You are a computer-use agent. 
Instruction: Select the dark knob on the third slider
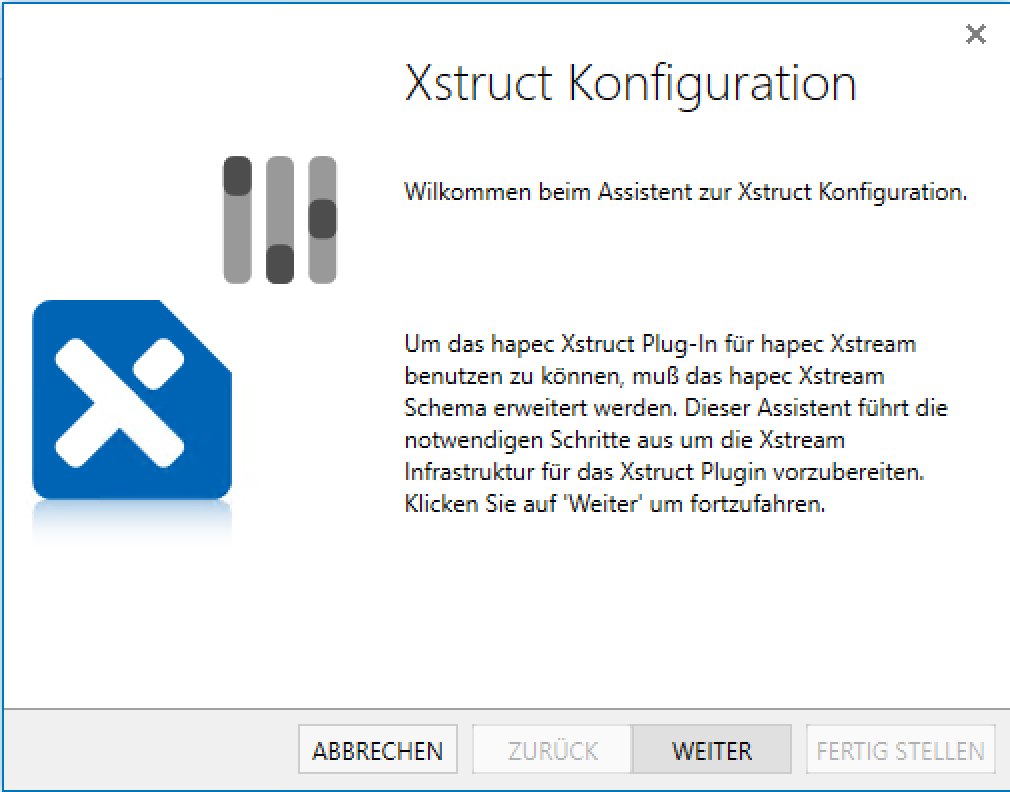[x=322, y=219]
